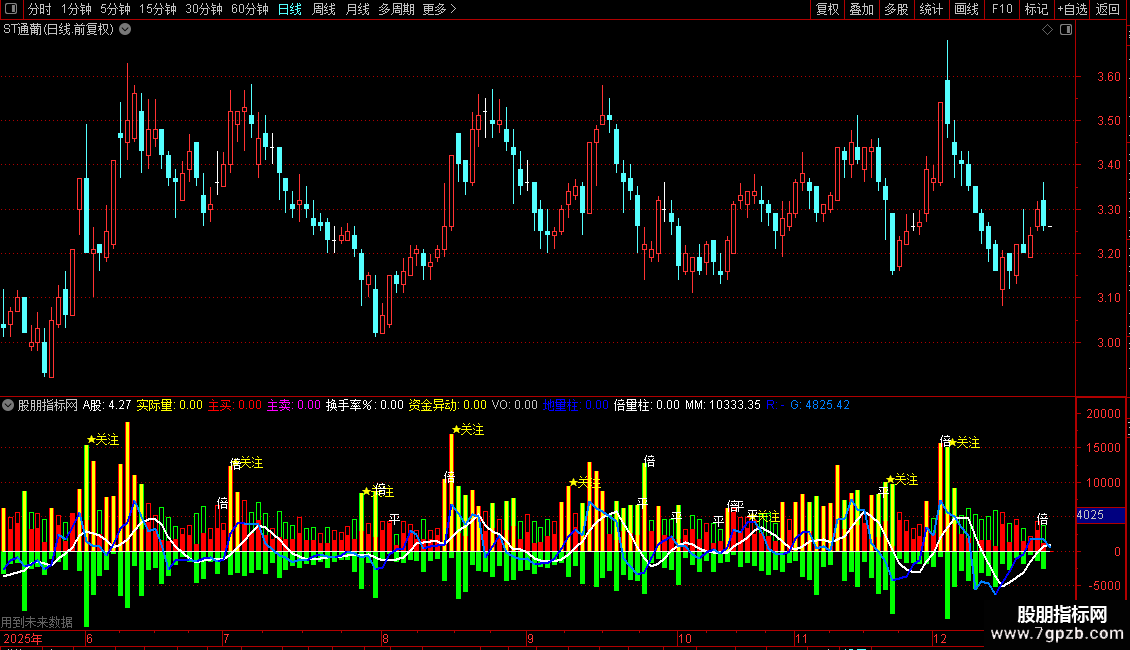Click the ★关注 signal in late August

click(468, 429)
